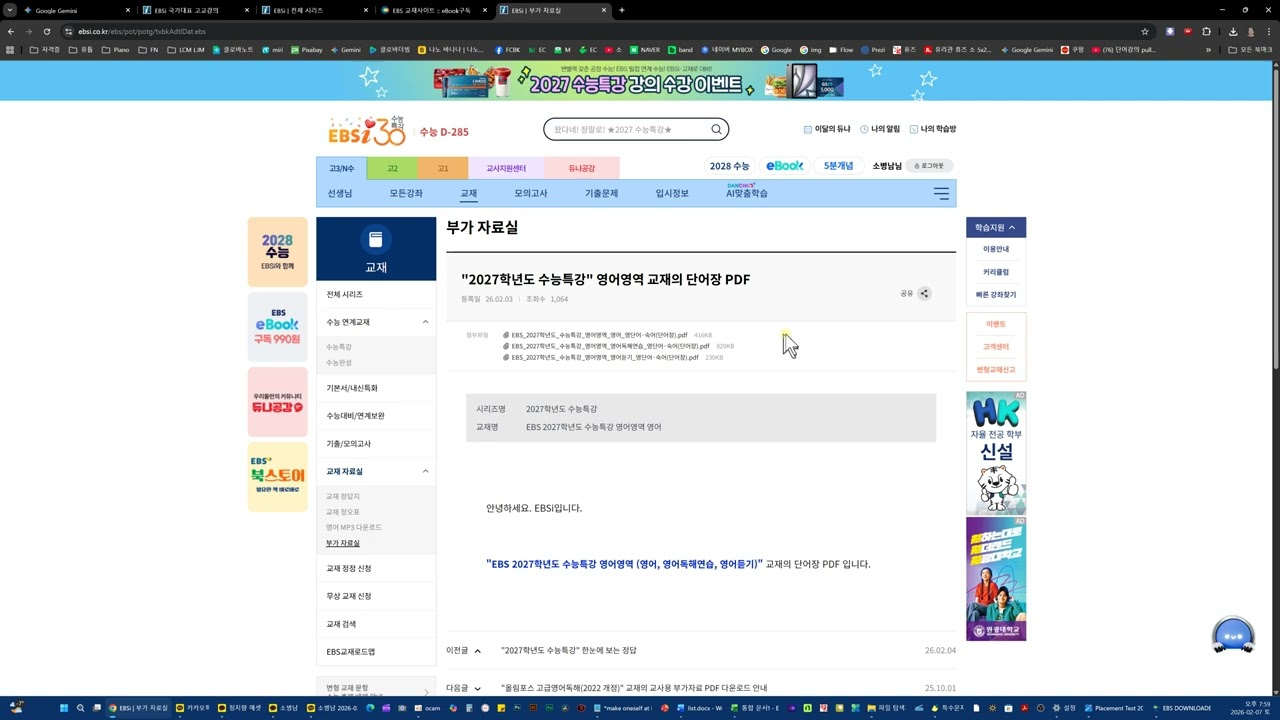This screenshot has height=720, width=1280.
Task: Open the 듀나공감 tab
Action: coord(581,168)
